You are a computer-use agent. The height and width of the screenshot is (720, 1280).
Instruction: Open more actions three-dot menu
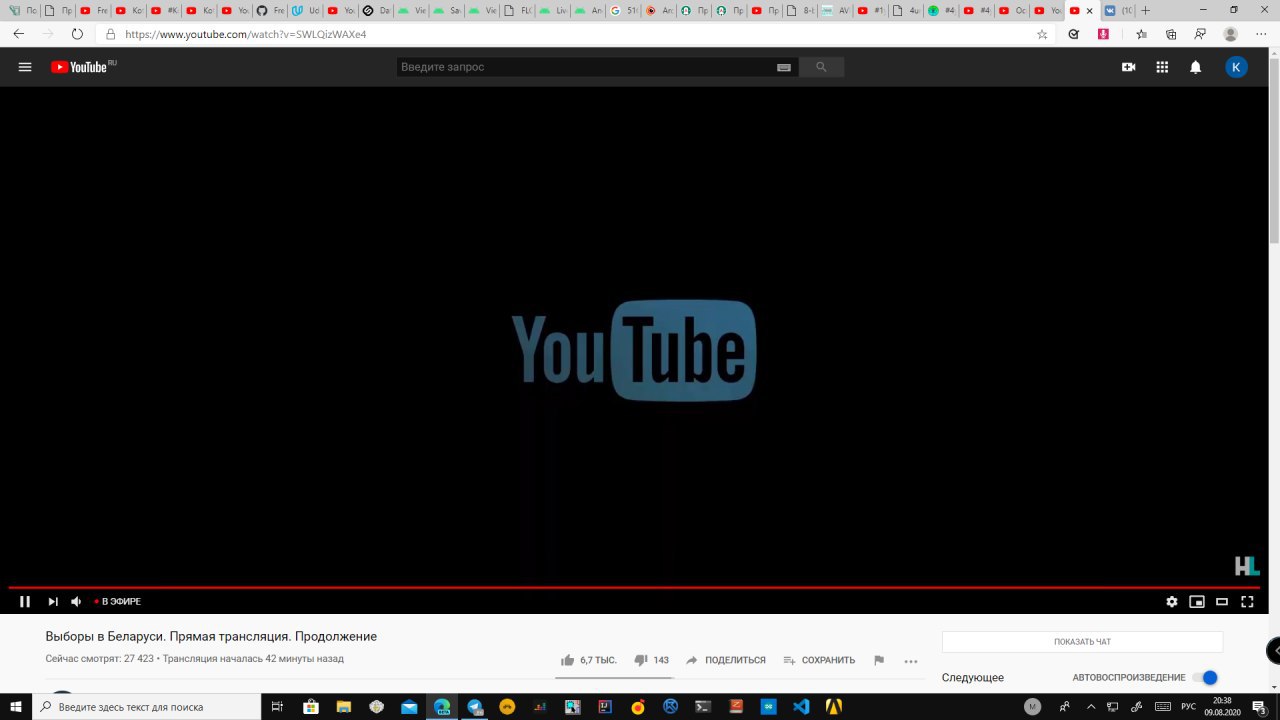(911, 660)
